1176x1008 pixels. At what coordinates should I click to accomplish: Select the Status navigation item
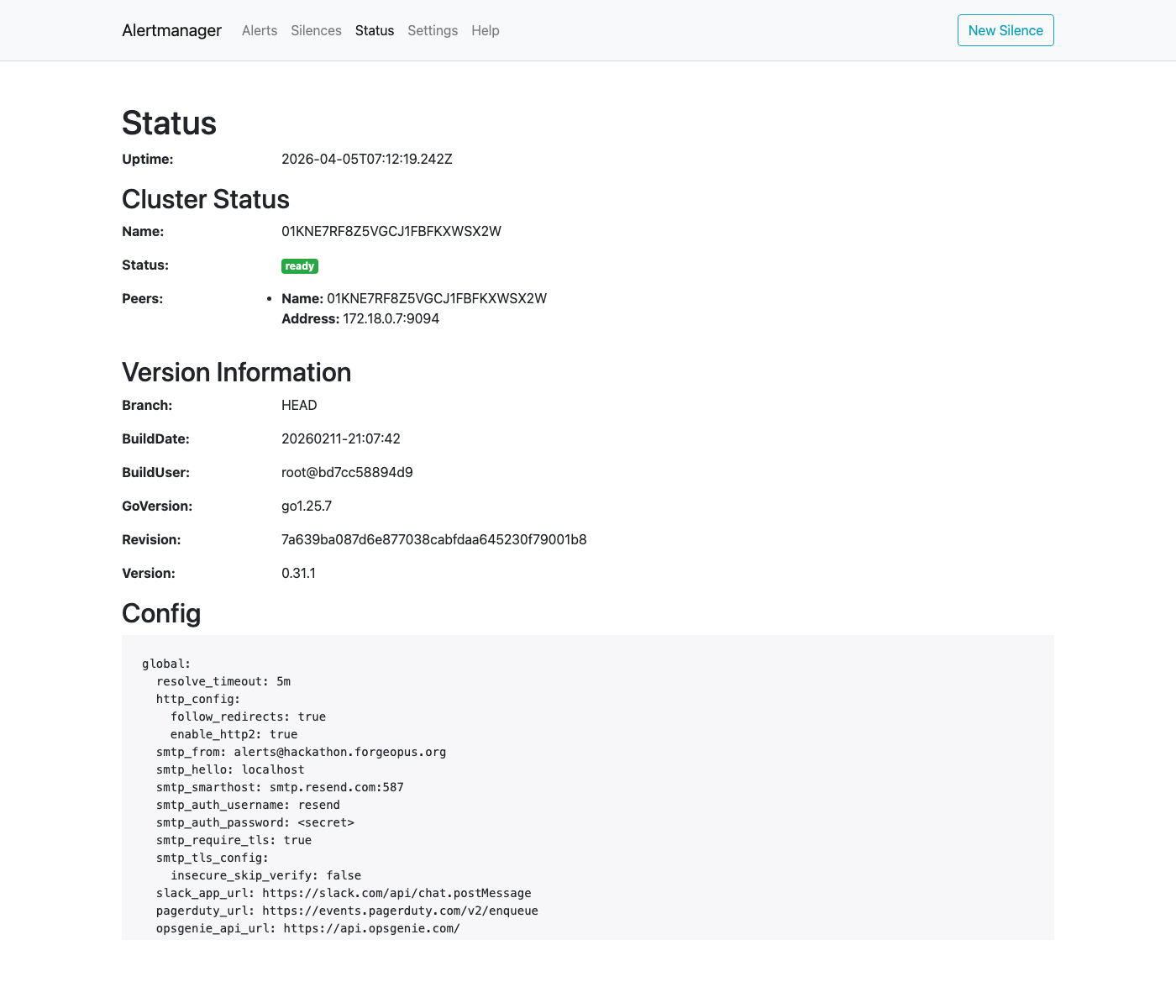(375, 30)
